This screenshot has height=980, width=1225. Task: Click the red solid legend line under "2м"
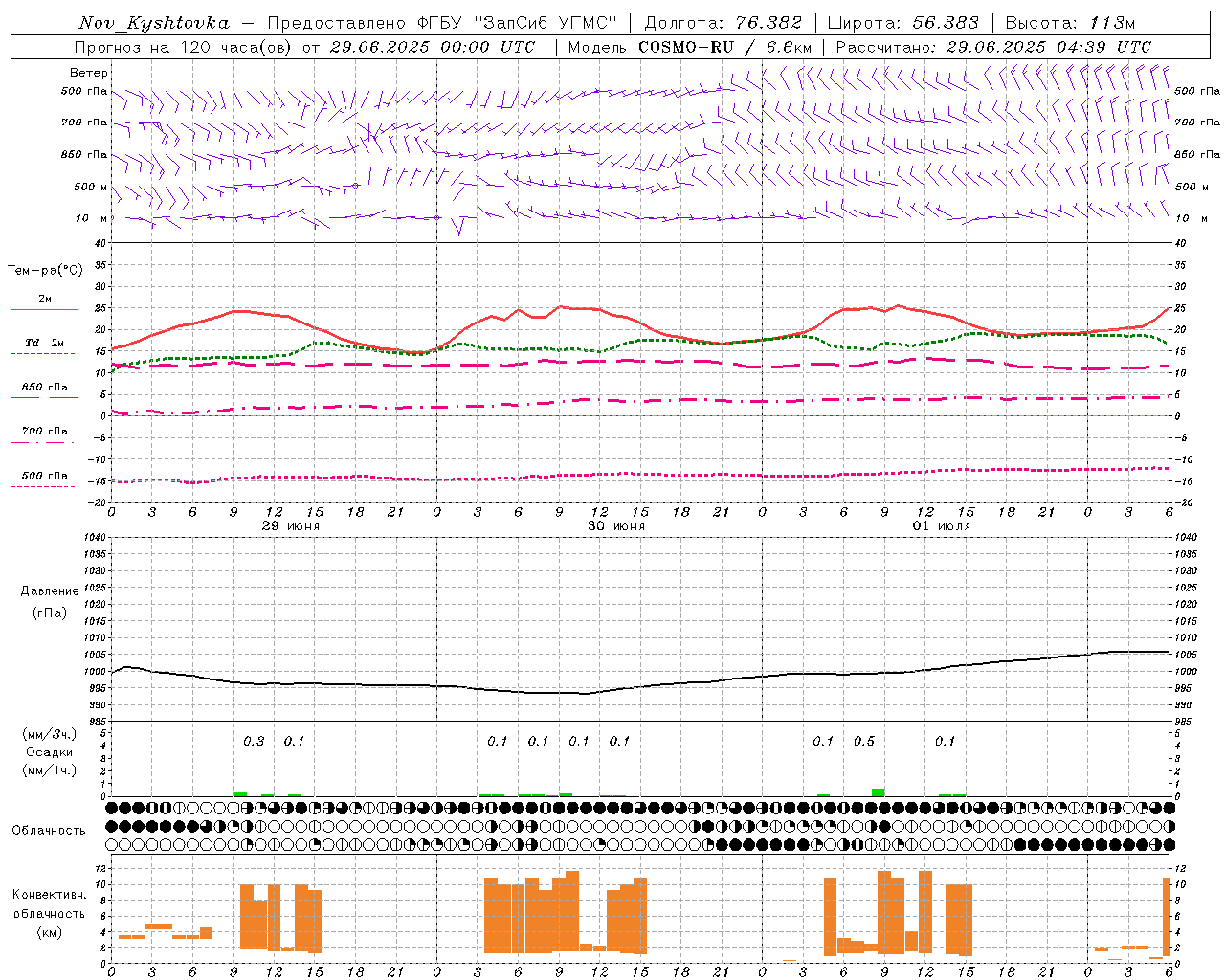(x=44, y=309)
